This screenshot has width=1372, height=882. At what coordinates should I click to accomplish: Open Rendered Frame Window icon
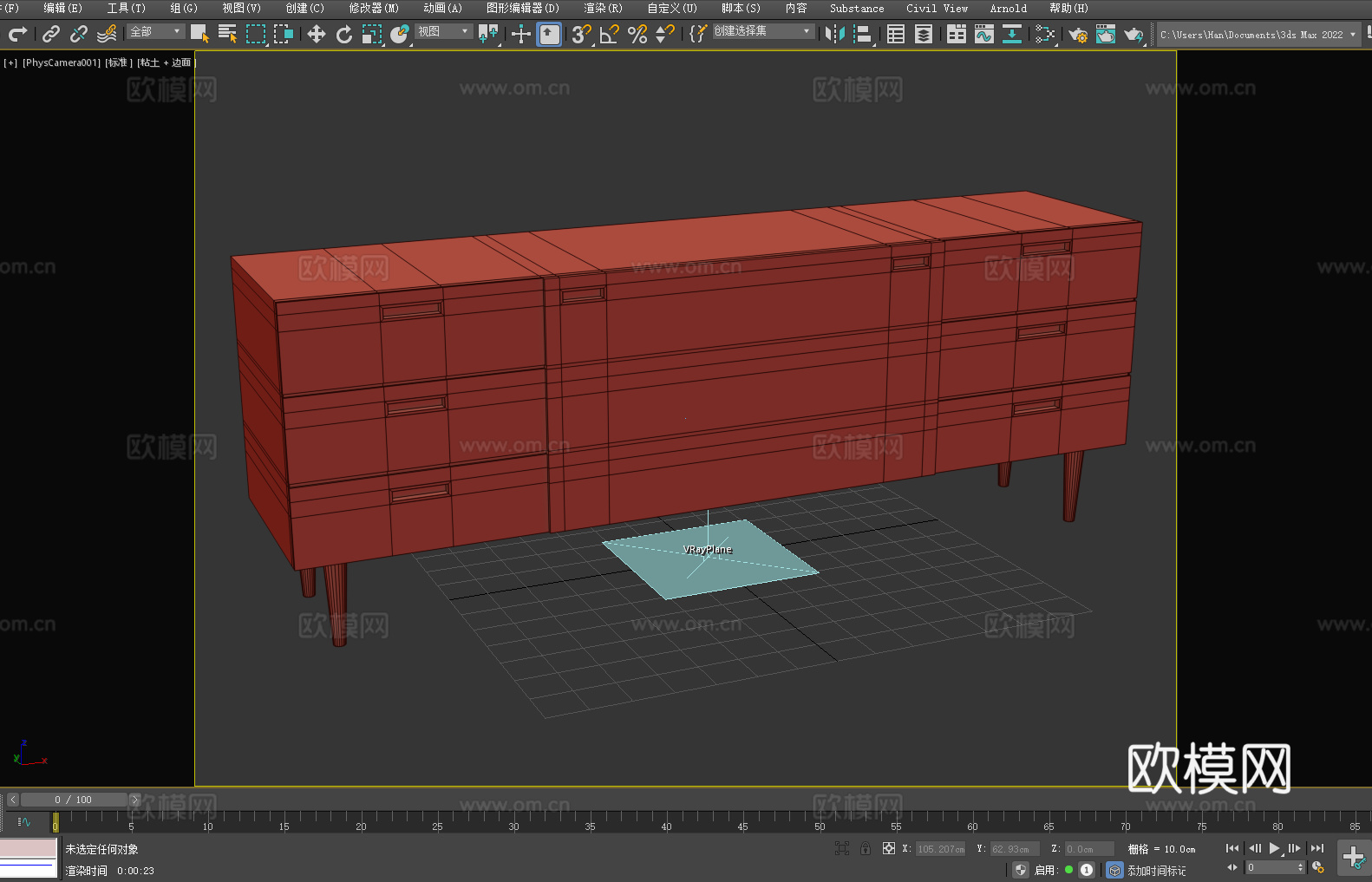(1106, 34)
